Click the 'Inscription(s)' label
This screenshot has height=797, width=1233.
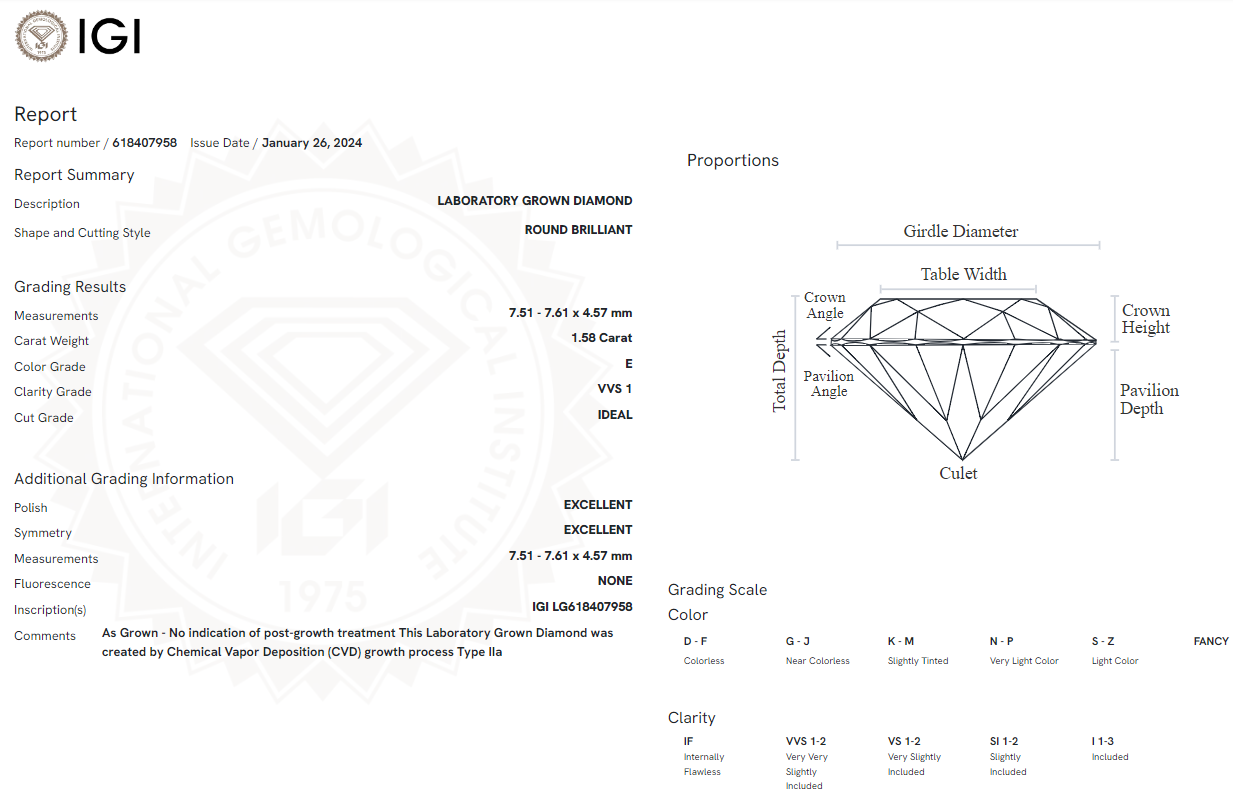pos(50,610)
